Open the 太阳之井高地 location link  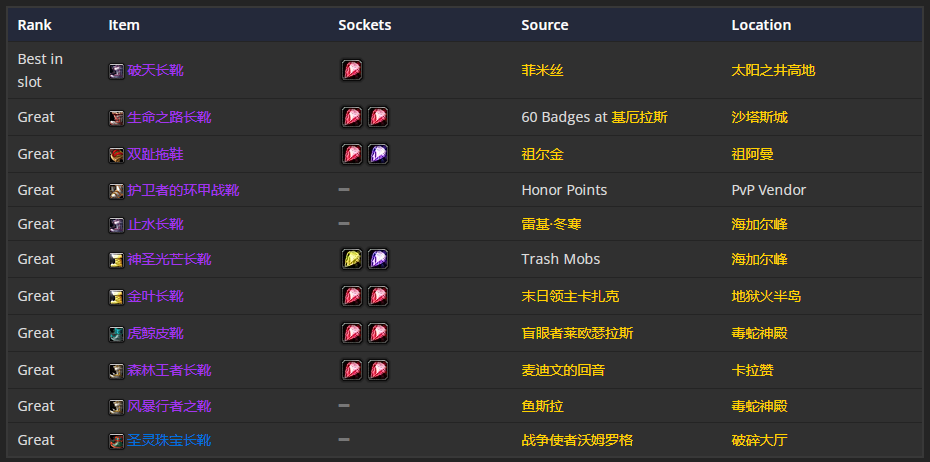[773, 71]
